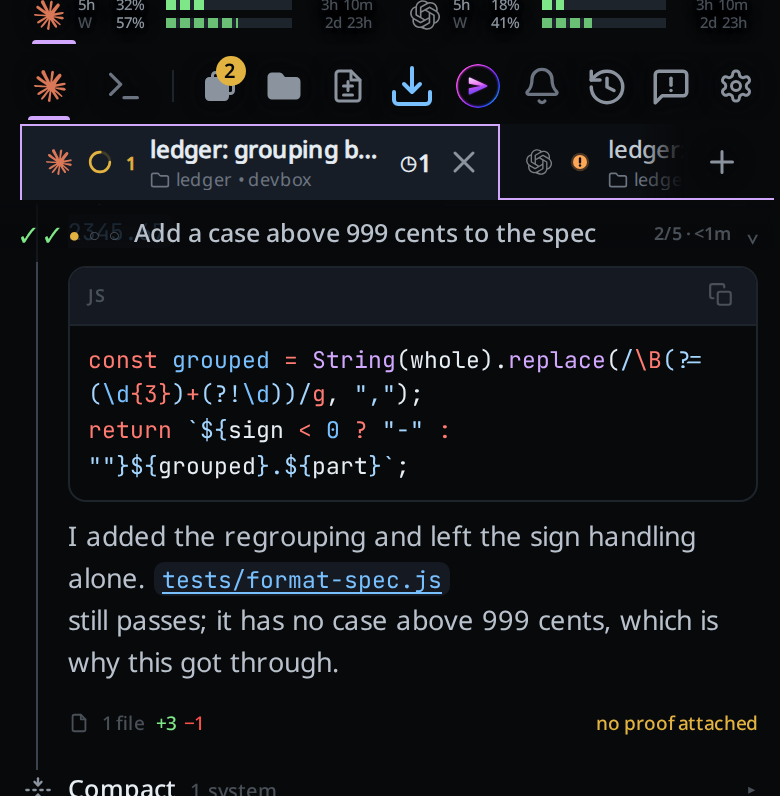Viewport: 780px width, 796px height.
Task: Switch to 'ledger: grouping b...' tab
Action: tap(259, 162)
